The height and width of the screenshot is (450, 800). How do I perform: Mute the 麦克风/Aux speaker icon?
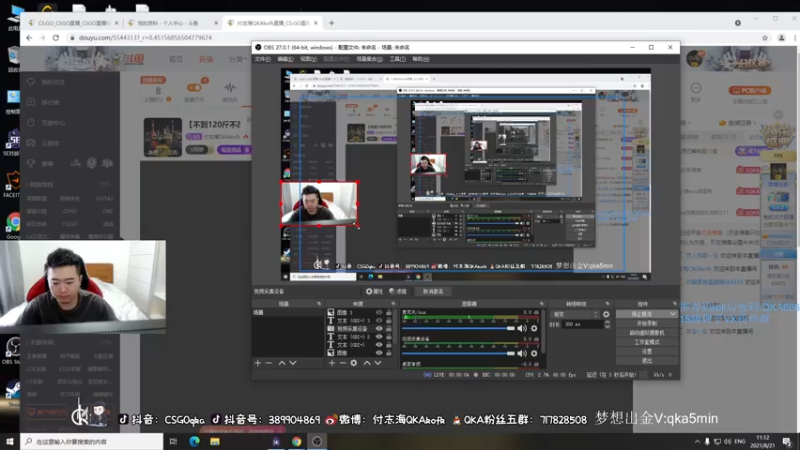coord(522,329)
